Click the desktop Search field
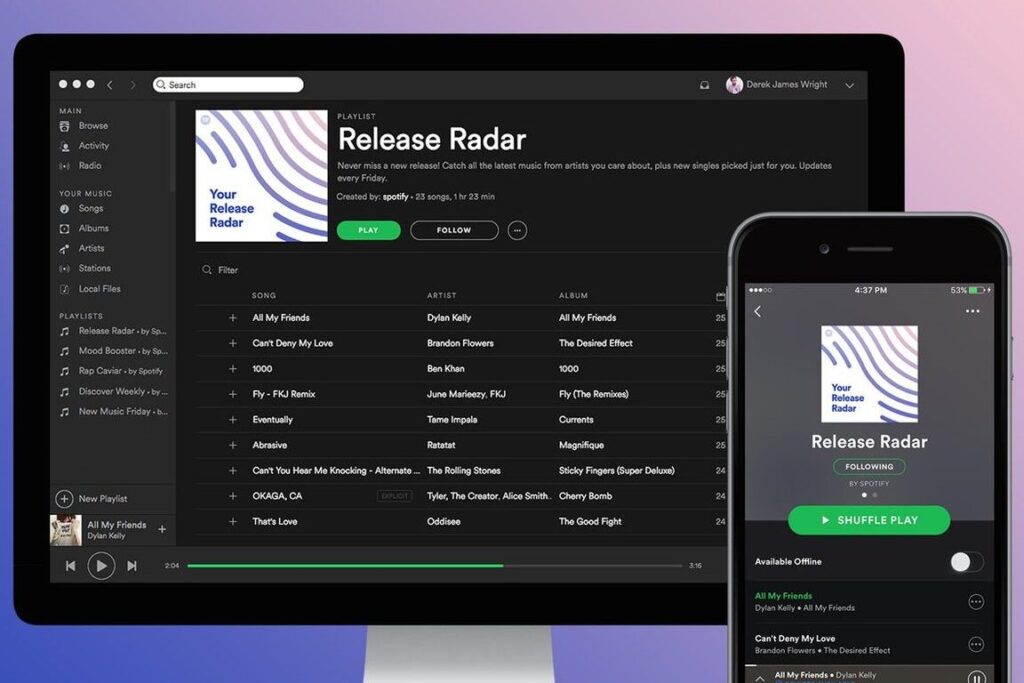Viewport: 1024px width, 683px height. coord(228,85)
